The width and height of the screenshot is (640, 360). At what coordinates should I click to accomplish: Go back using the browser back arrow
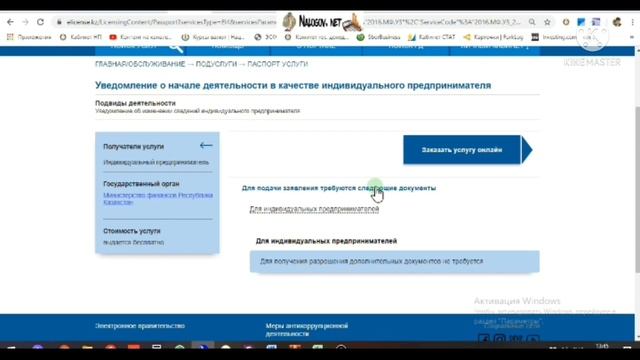click(10, 22)
